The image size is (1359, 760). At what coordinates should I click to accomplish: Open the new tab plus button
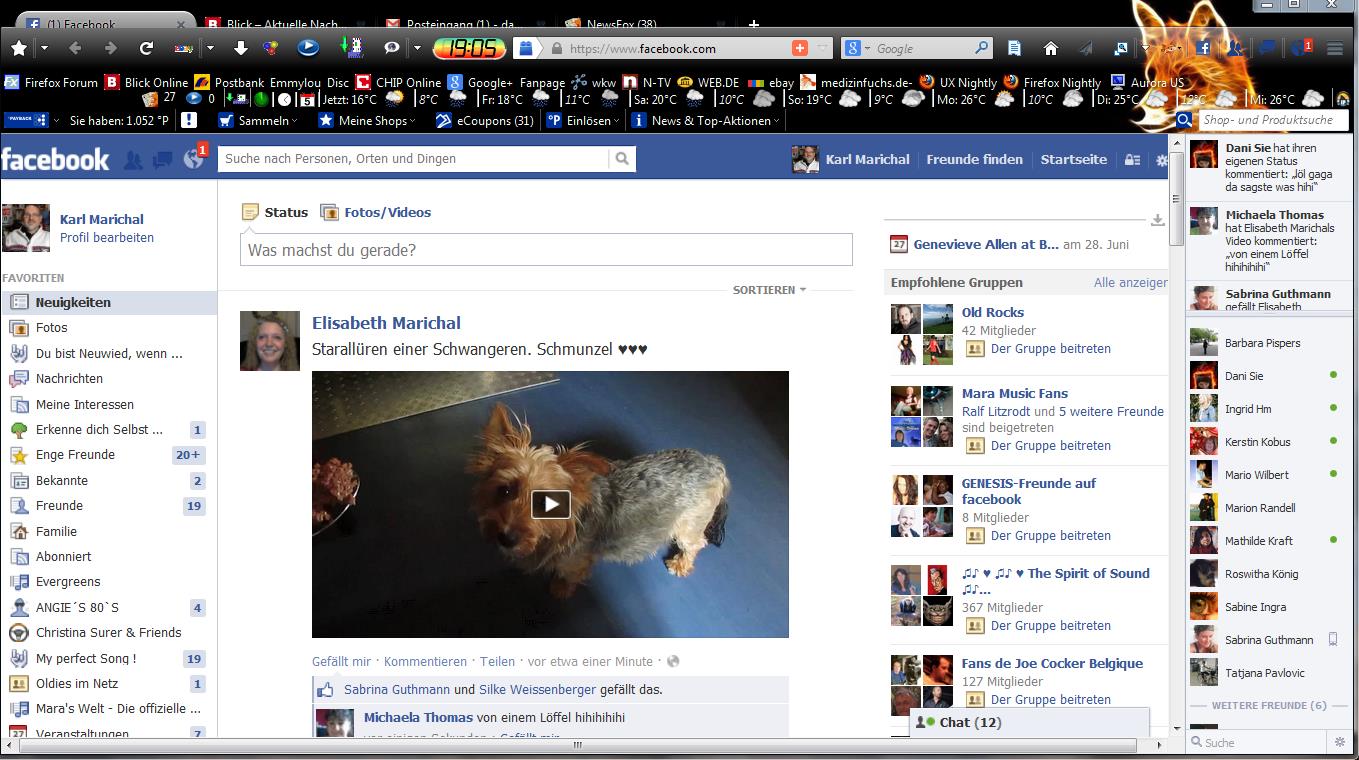(754, 24)
